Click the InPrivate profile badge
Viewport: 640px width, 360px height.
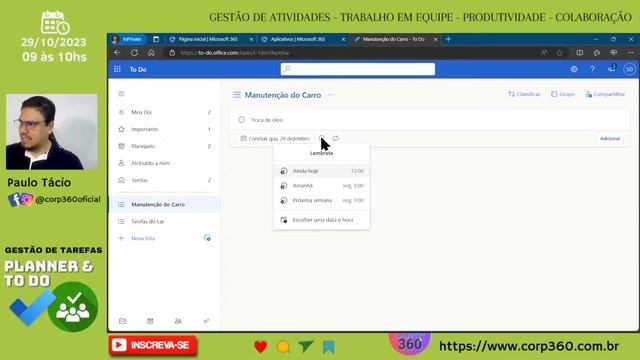127,39
